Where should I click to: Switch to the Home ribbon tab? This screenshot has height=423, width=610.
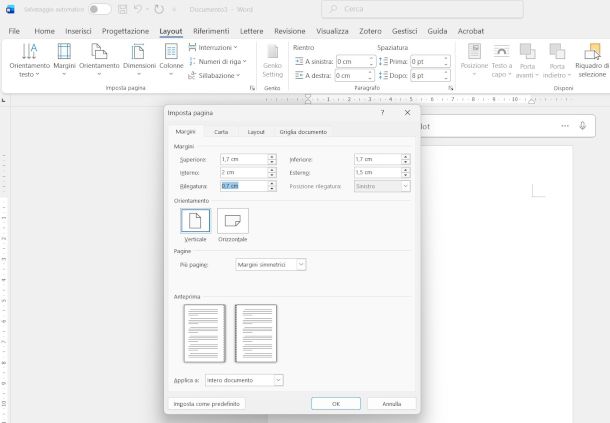pyautogui.click(x=44, y=31)
